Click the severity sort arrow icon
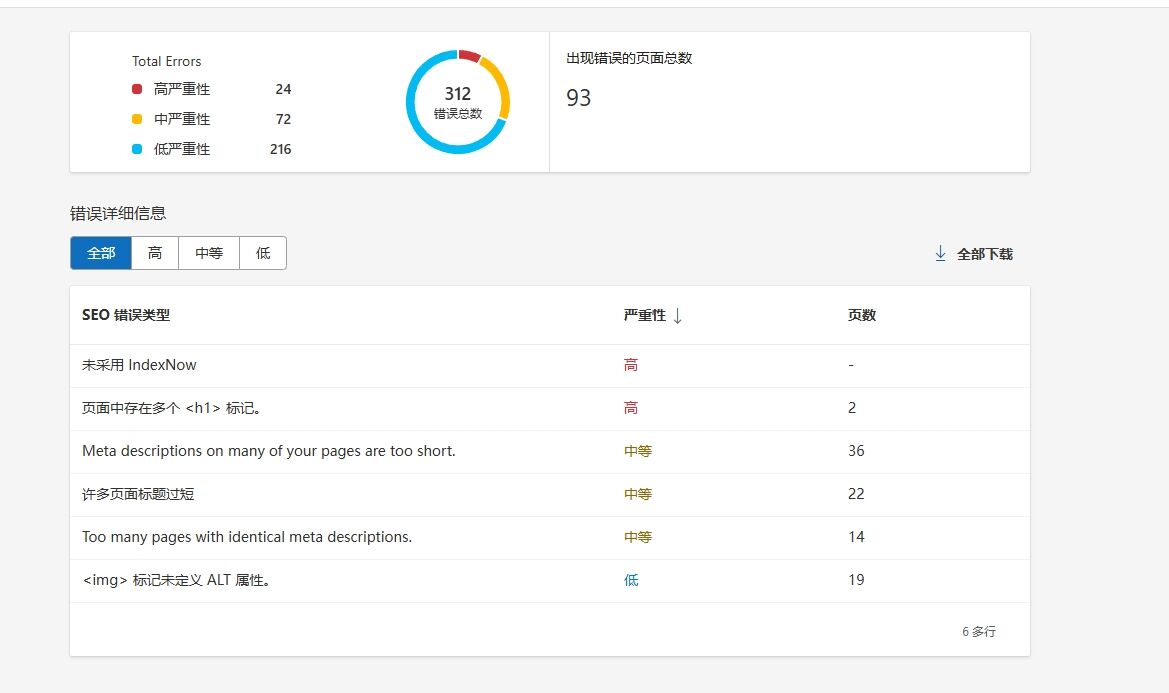1169x693 pixels. pyautogui.click(x=677, y=316)
